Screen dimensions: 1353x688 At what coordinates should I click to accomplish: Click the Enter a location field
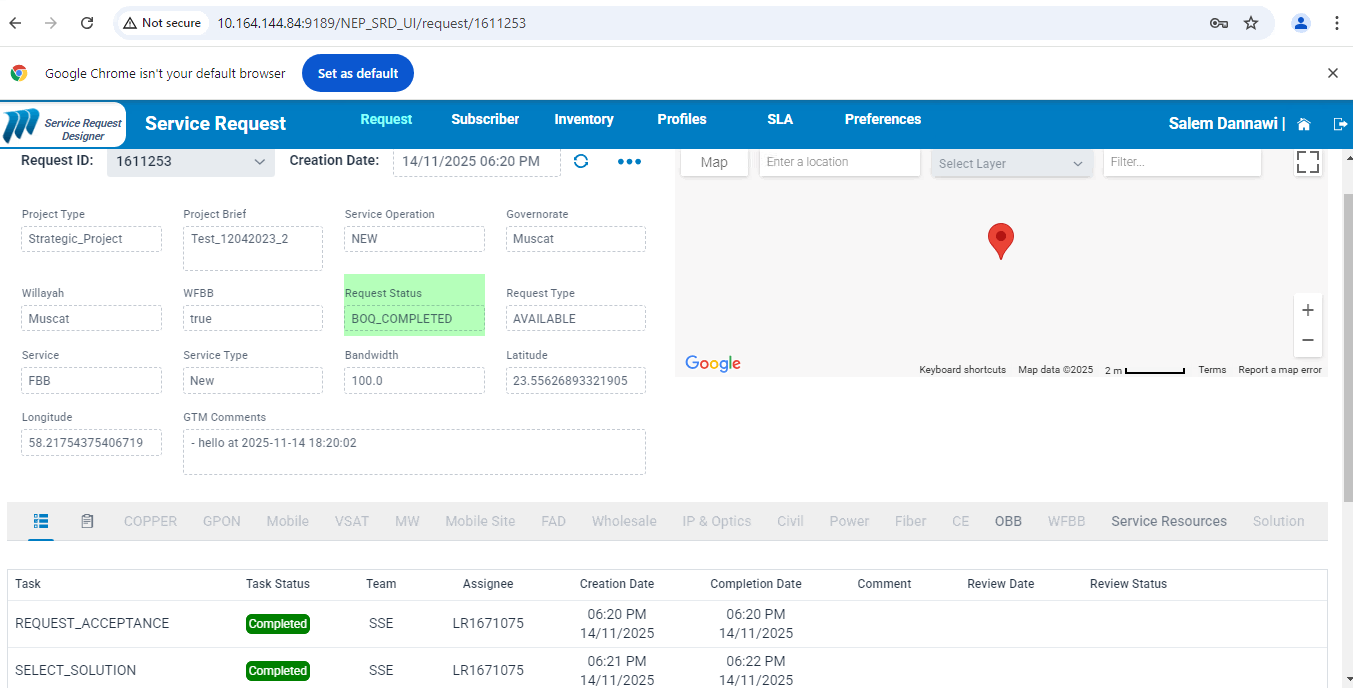pos(839,162)
